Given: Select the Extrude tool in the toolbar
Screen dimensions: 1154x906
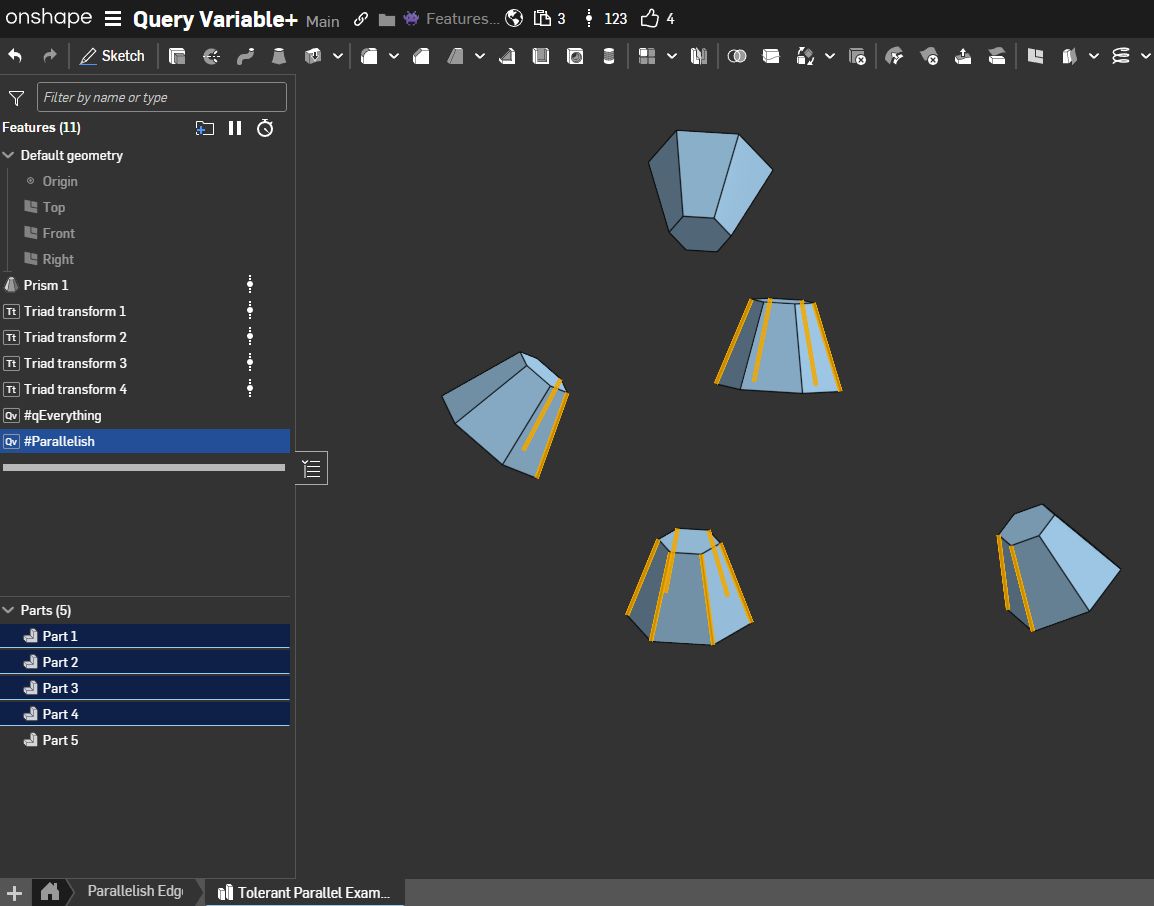Looking at the screenshot, I should 177,56.
